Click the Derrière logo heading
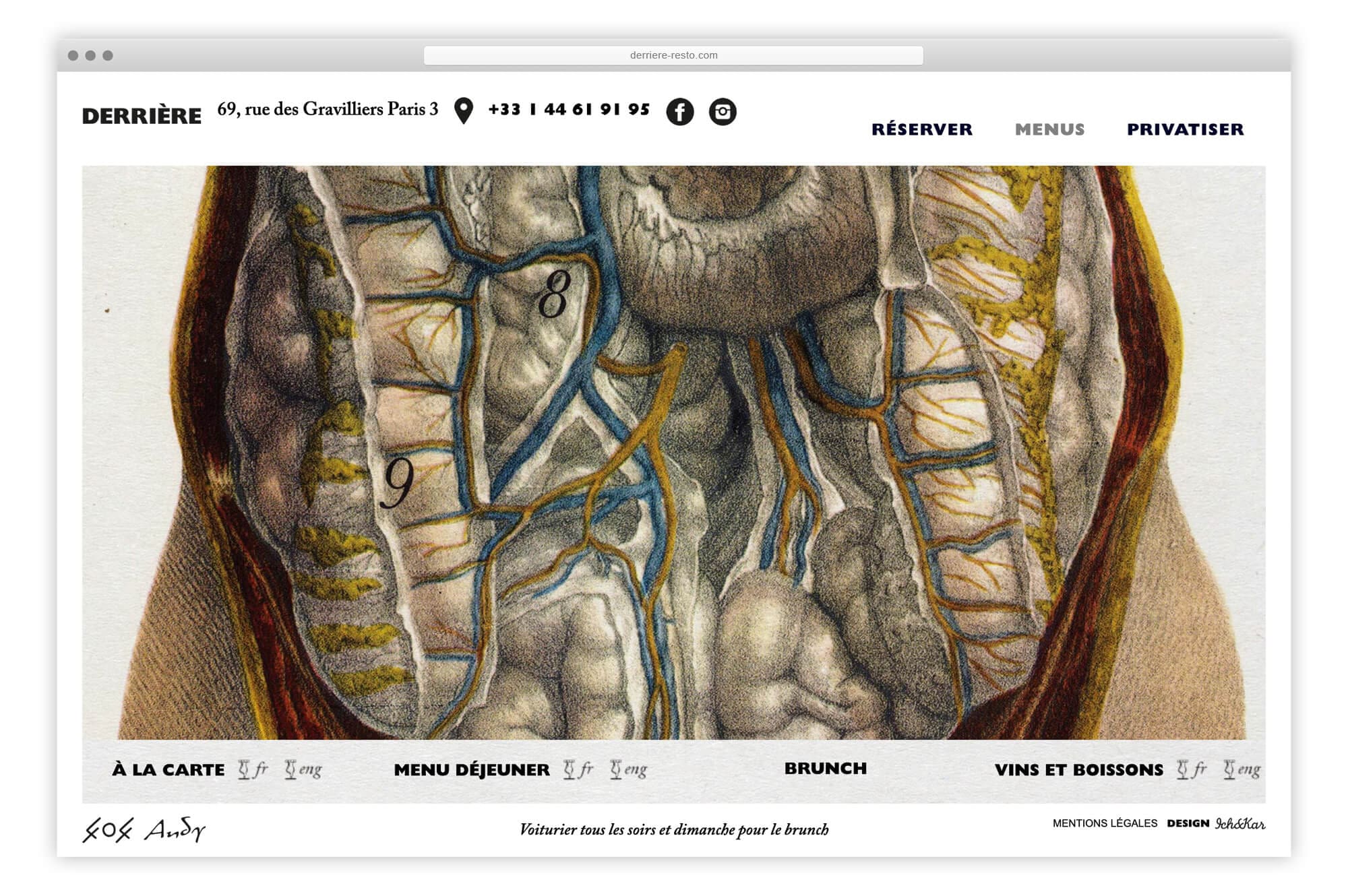 tap(142, 116)
